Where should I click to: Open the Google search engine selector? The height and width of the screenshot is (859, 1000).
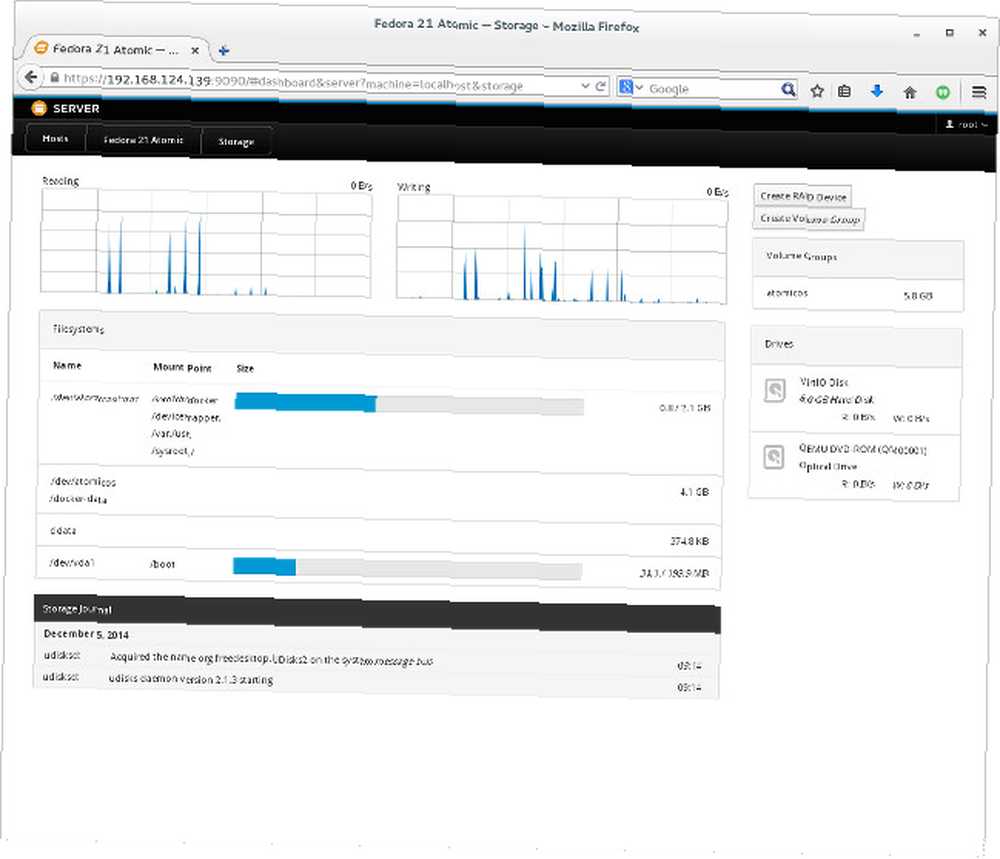tap(630, 87)
